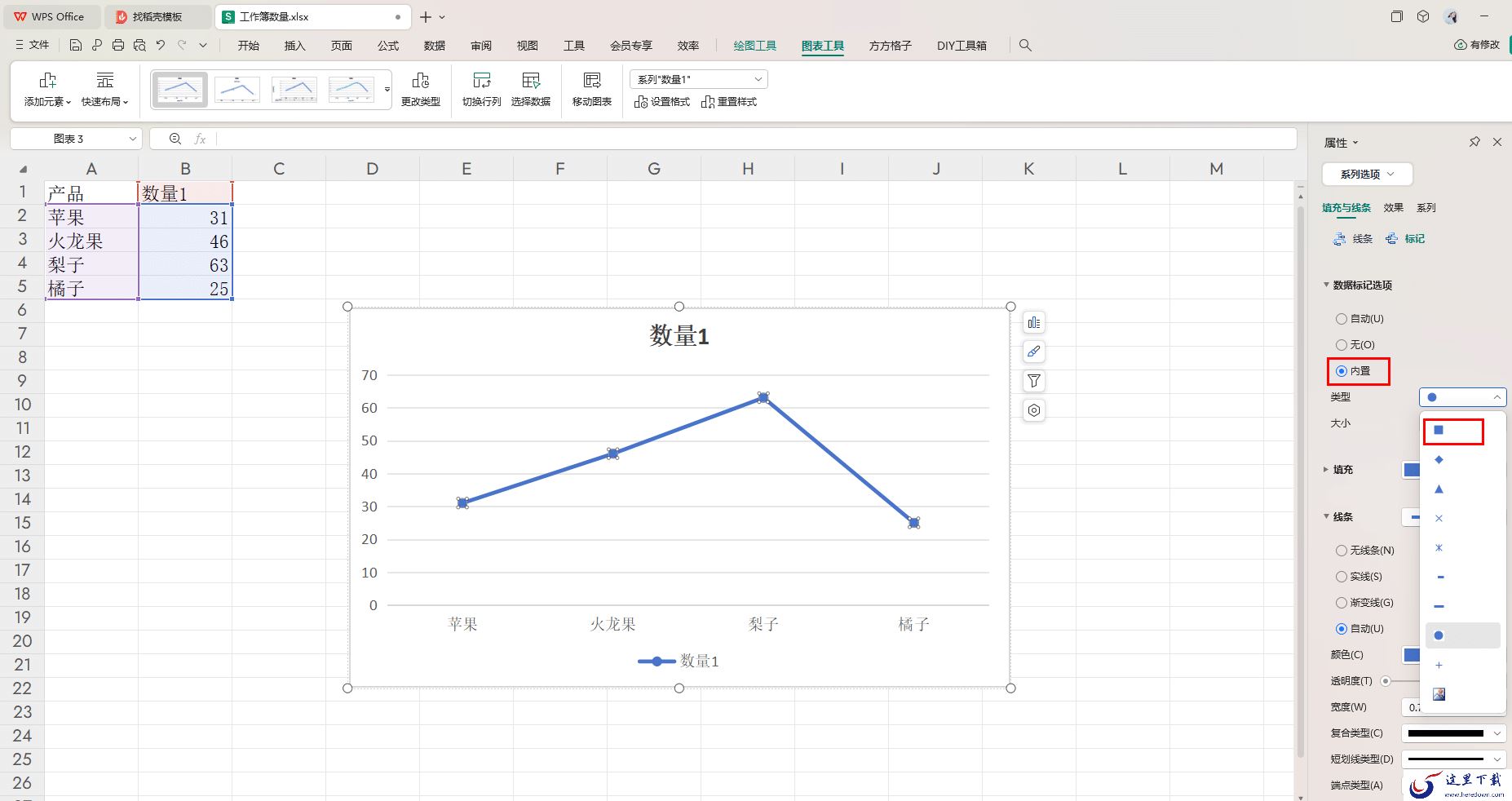Click the save icon in quick toolbar

[x=76, y=46]
